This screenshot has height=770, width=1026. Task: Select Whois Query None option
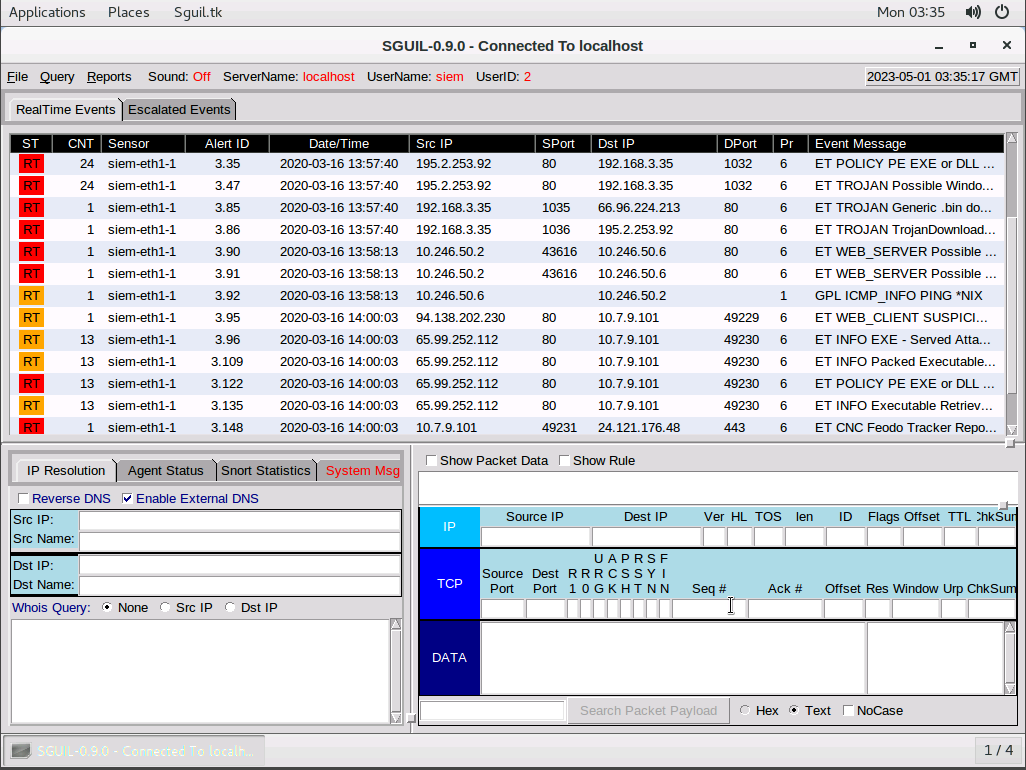[x=107, y=608]
